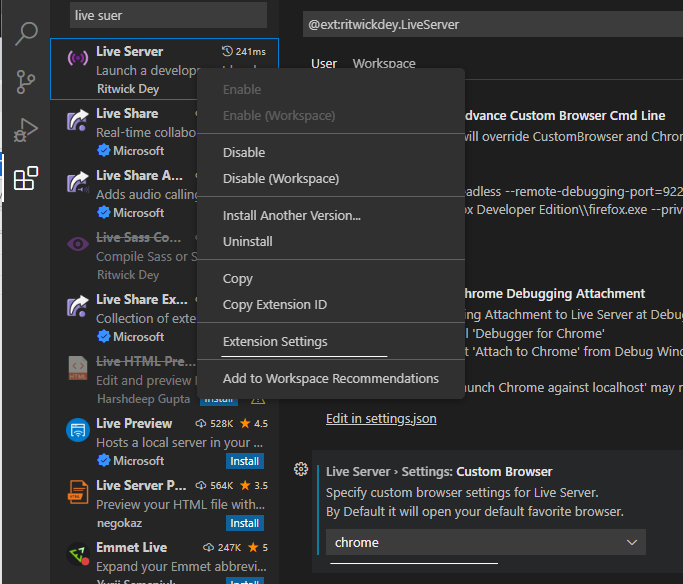Click the Live Share extension icon

[78, 120]
